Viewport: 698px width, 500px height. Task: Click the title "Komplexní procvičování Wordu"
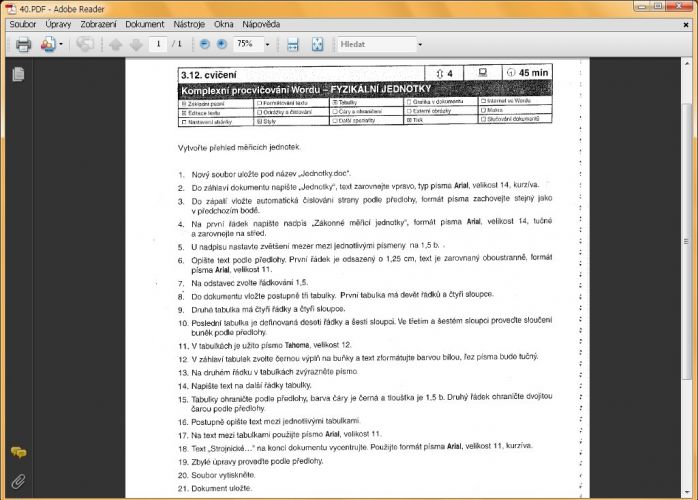point(251,90)
